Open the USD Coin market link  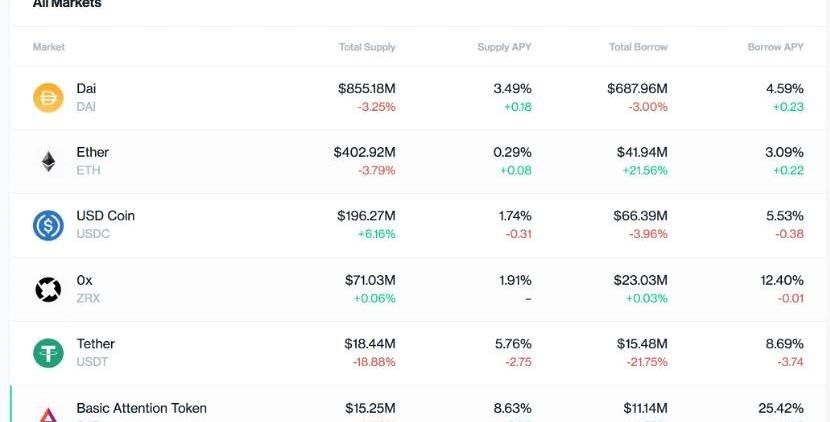(x=105, y=216)
